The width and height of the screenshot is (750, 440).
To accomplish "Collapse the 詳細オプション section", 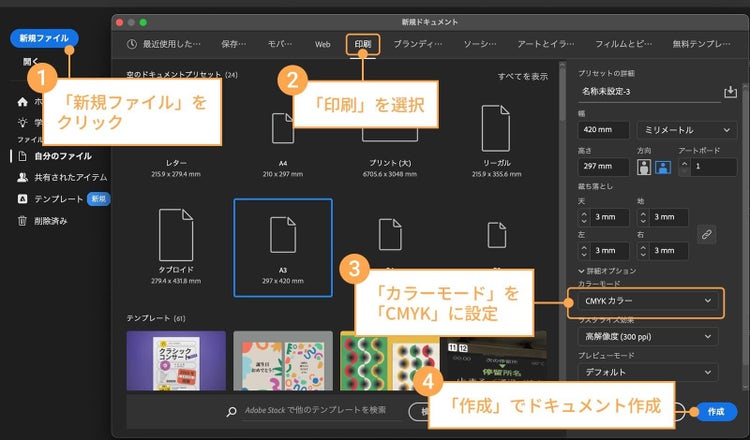I will (607, 271).
